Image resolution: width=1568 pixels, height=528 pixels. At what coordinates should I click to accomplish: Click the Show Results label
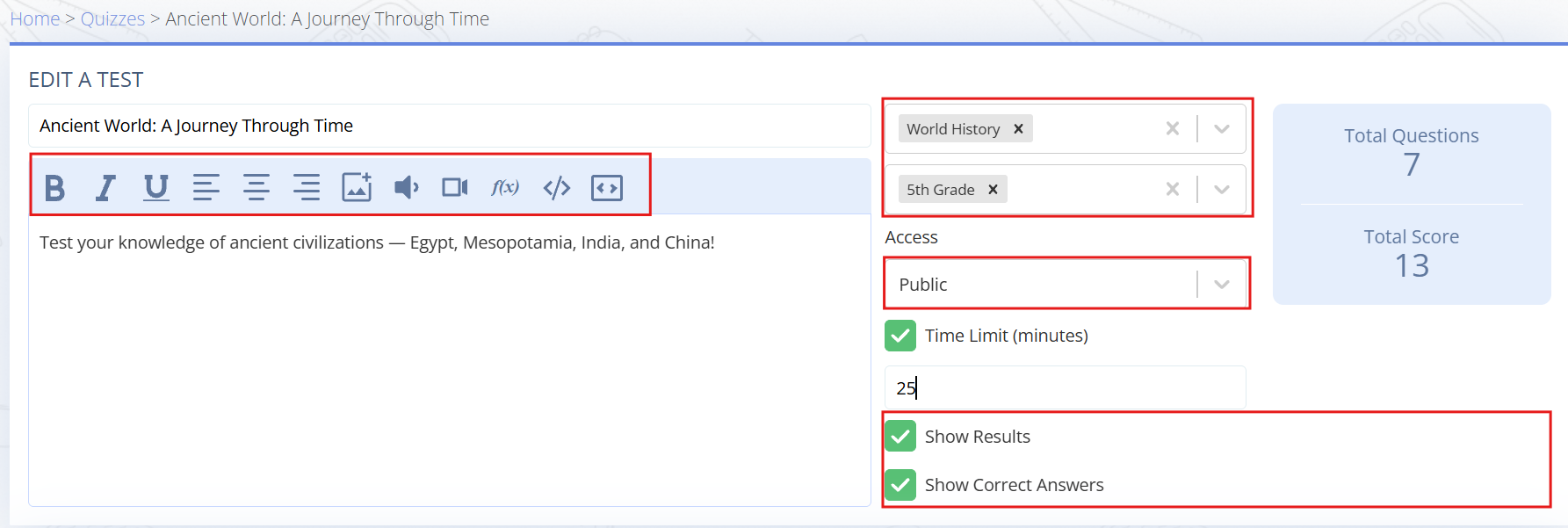978,437
